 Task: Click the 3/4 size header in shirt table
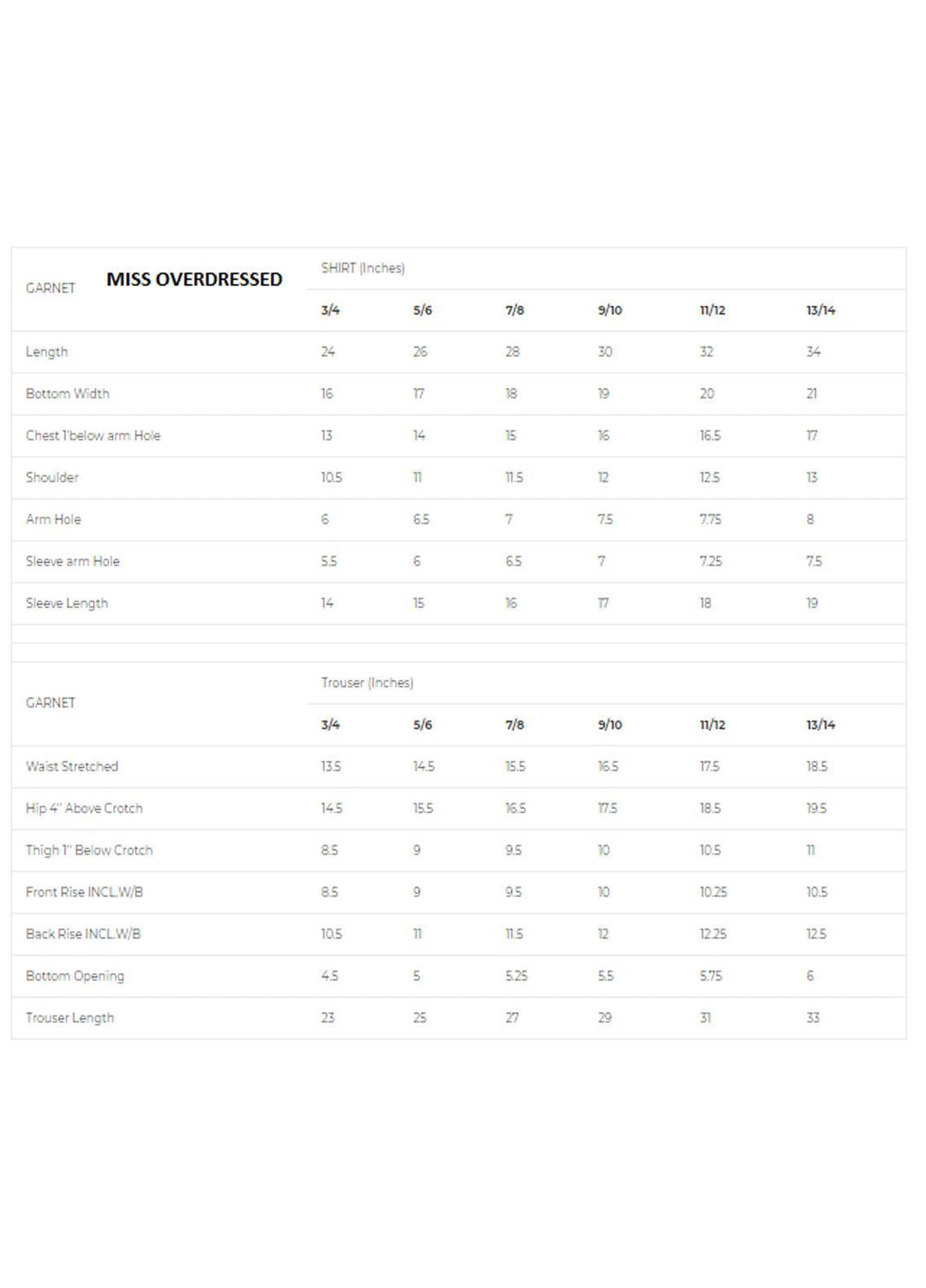pos(330,310)
